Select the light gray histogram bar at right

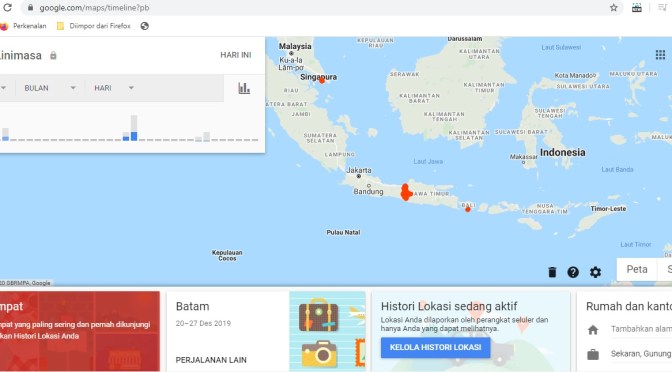pyautogui.click(x=207, y=137)
